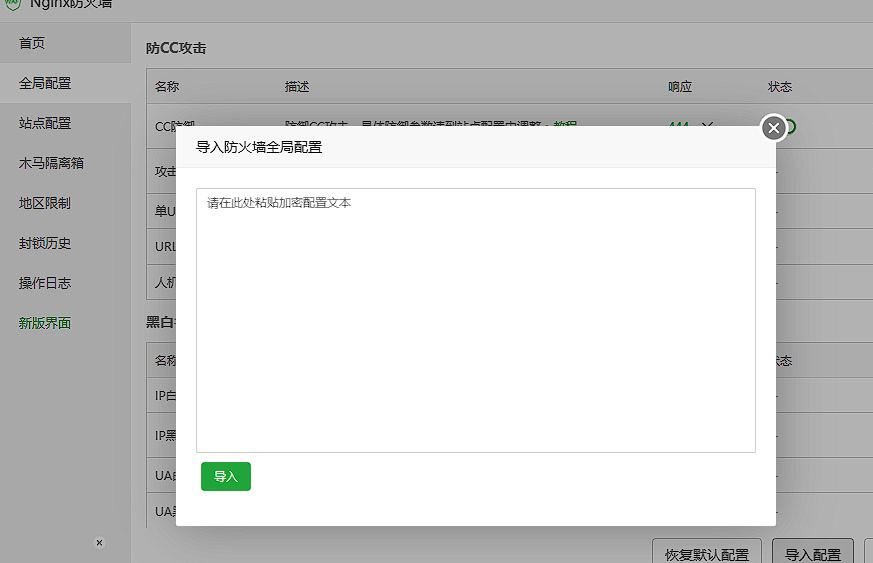
Task: Click the green 导入 button
Action: click(x=225, y=476)
